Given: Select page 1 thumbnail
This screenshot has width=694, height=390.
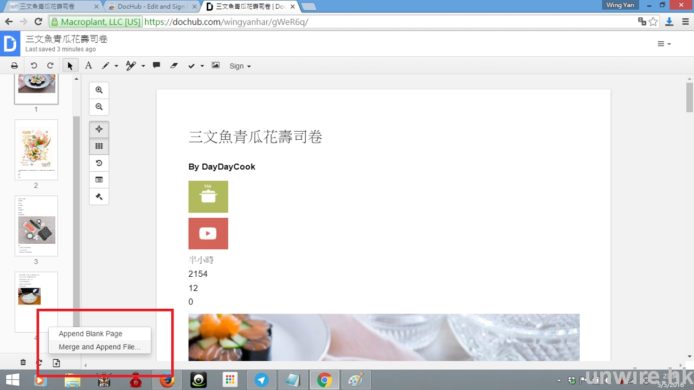Looking at the screenshot, I should click(x=36, y=89).
